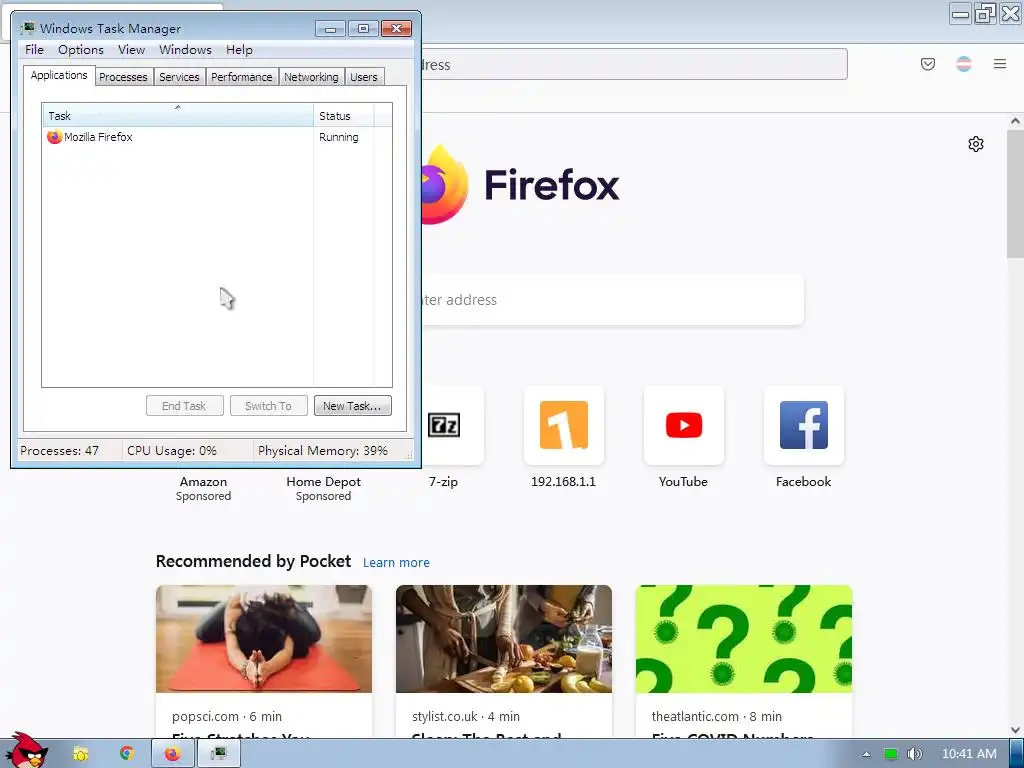This screenshot has width=1024, height=768.
Task: Click the Learn more Pocket link
Action: click(x=396, y=562)
